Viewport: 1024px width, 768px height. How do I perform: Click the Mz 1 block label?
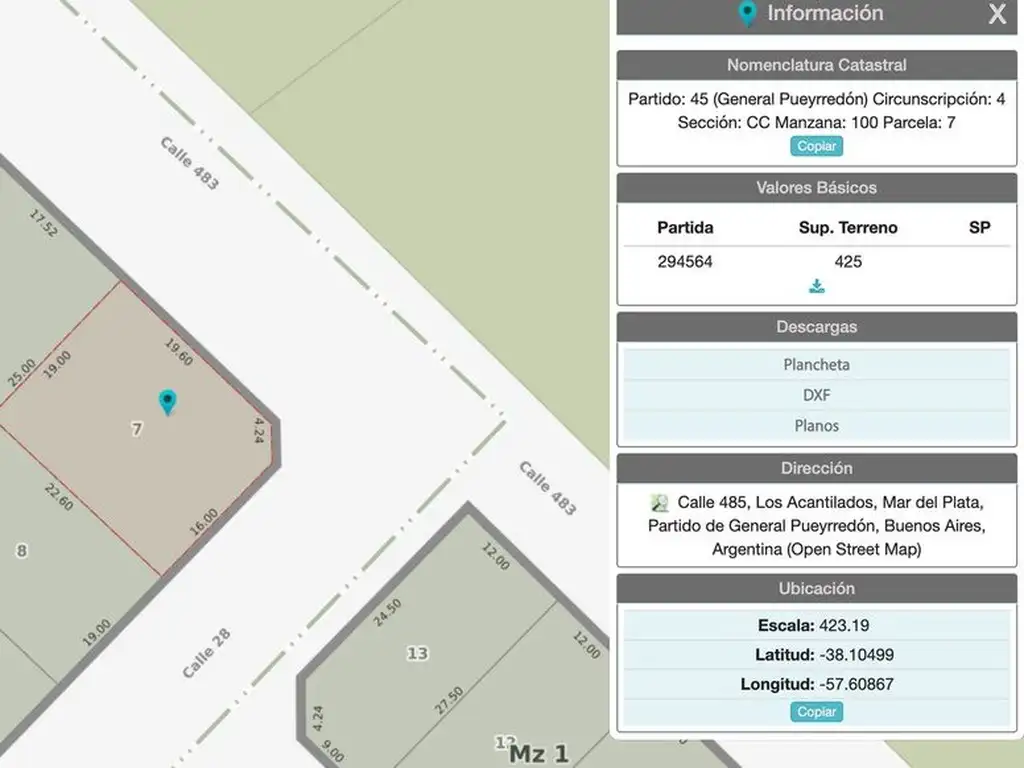(539, 753)
